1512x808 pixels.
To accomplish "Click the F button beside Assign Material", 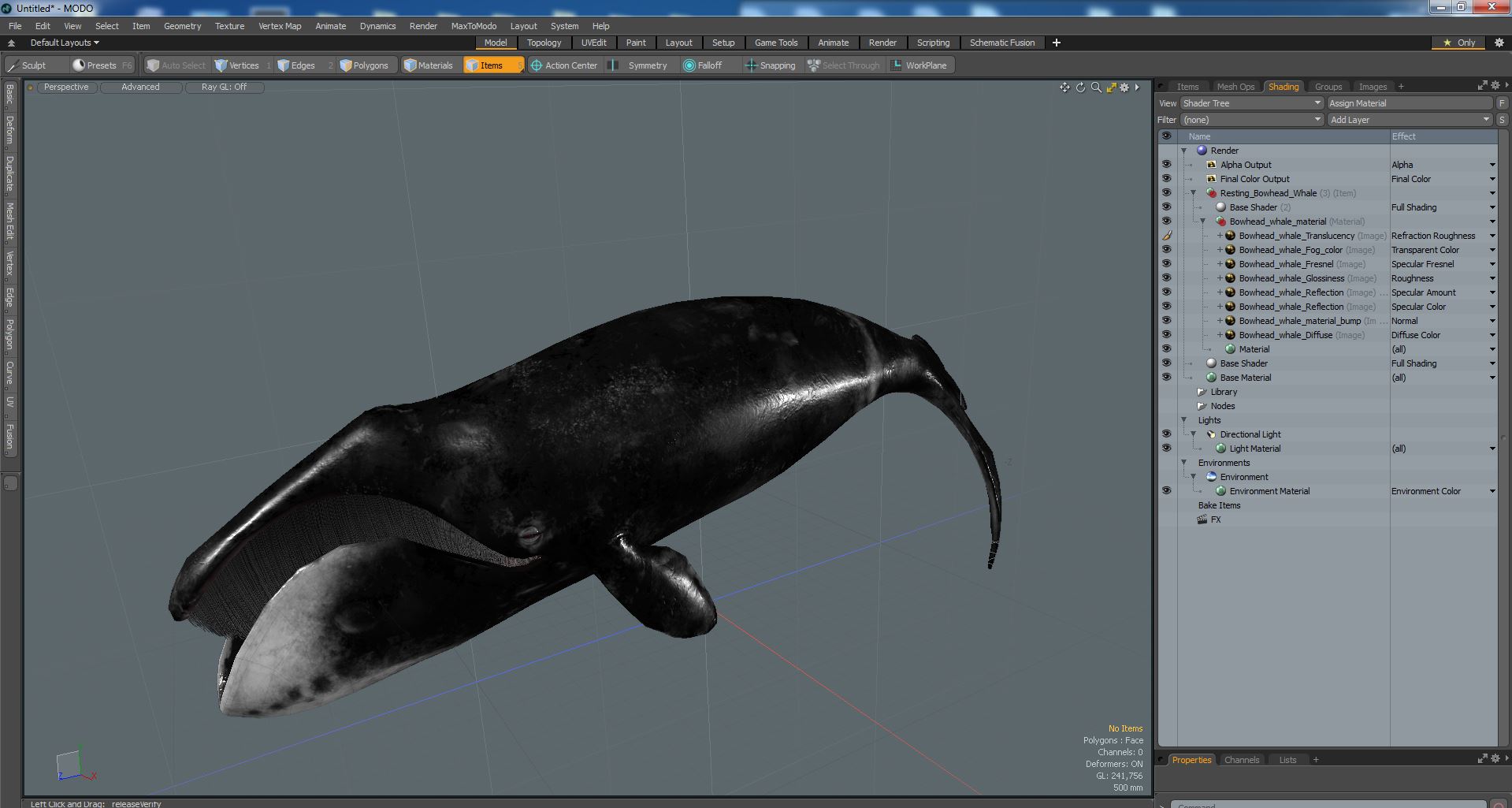I will point(1502,103).
